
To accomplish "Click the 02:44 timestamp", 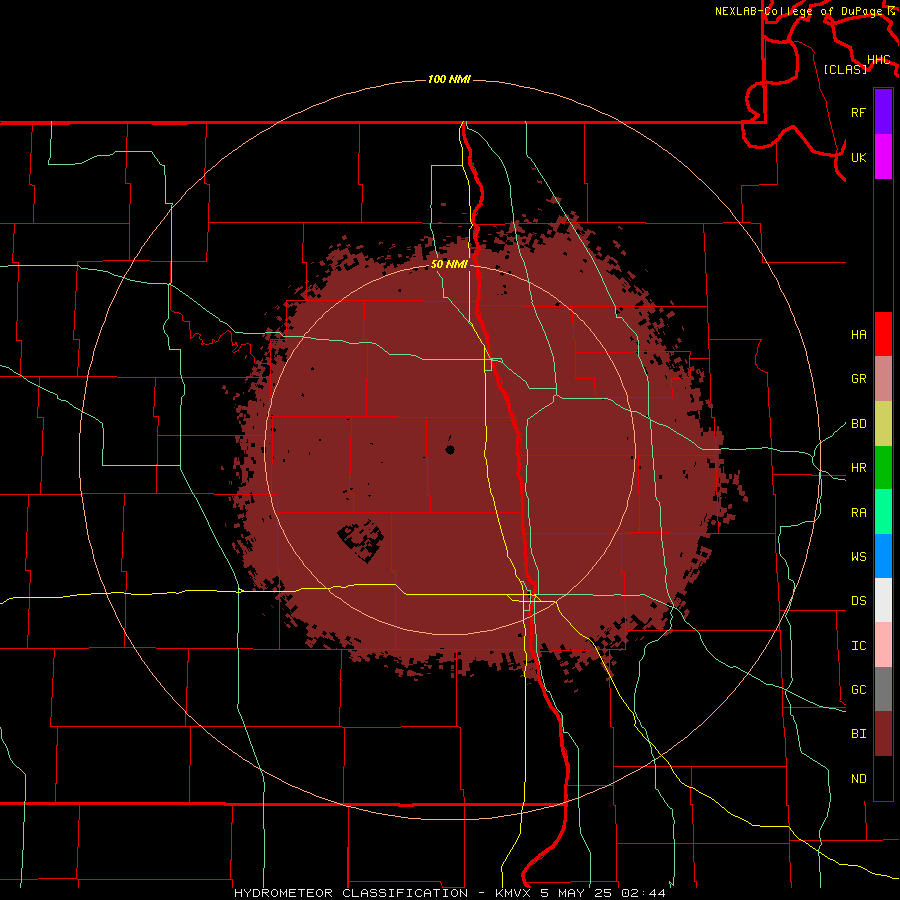I will click(643, 893).
